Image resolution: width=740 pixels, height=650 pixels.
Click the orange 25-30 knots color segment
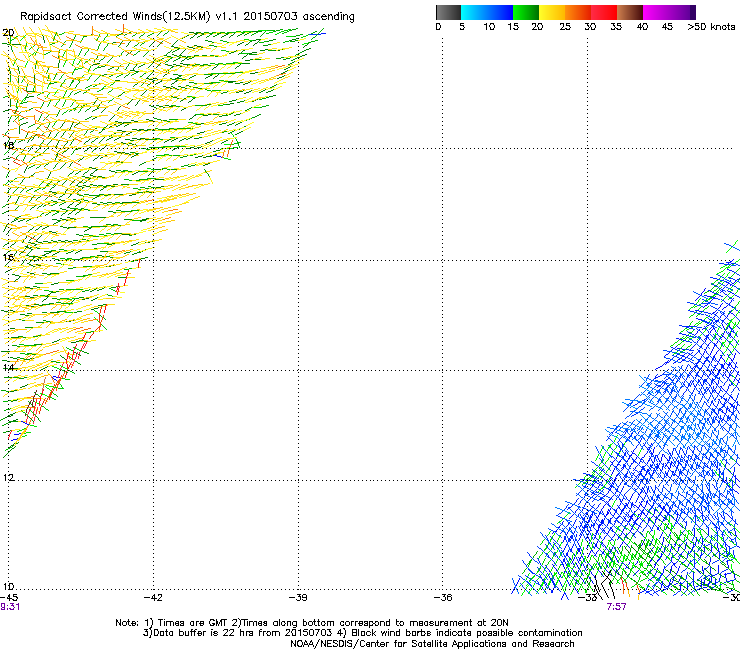[578, 12]
